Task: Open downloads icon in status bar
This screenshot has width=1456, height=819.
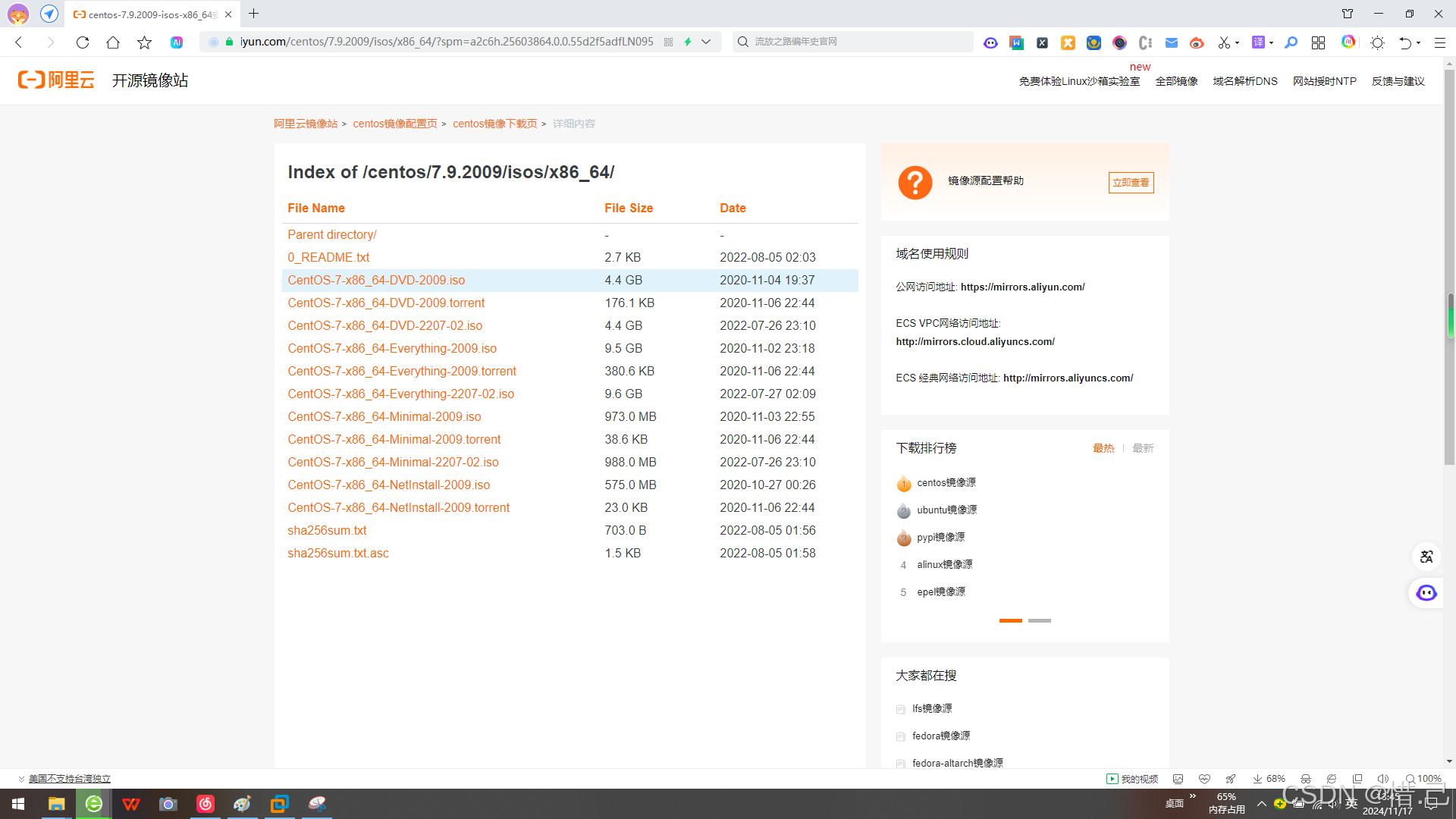Action: (1257, 779)
